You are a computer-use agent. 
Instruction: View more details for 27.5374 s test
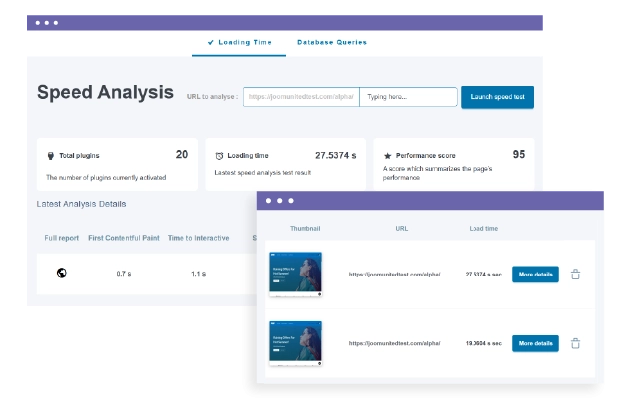click(535, 274)
